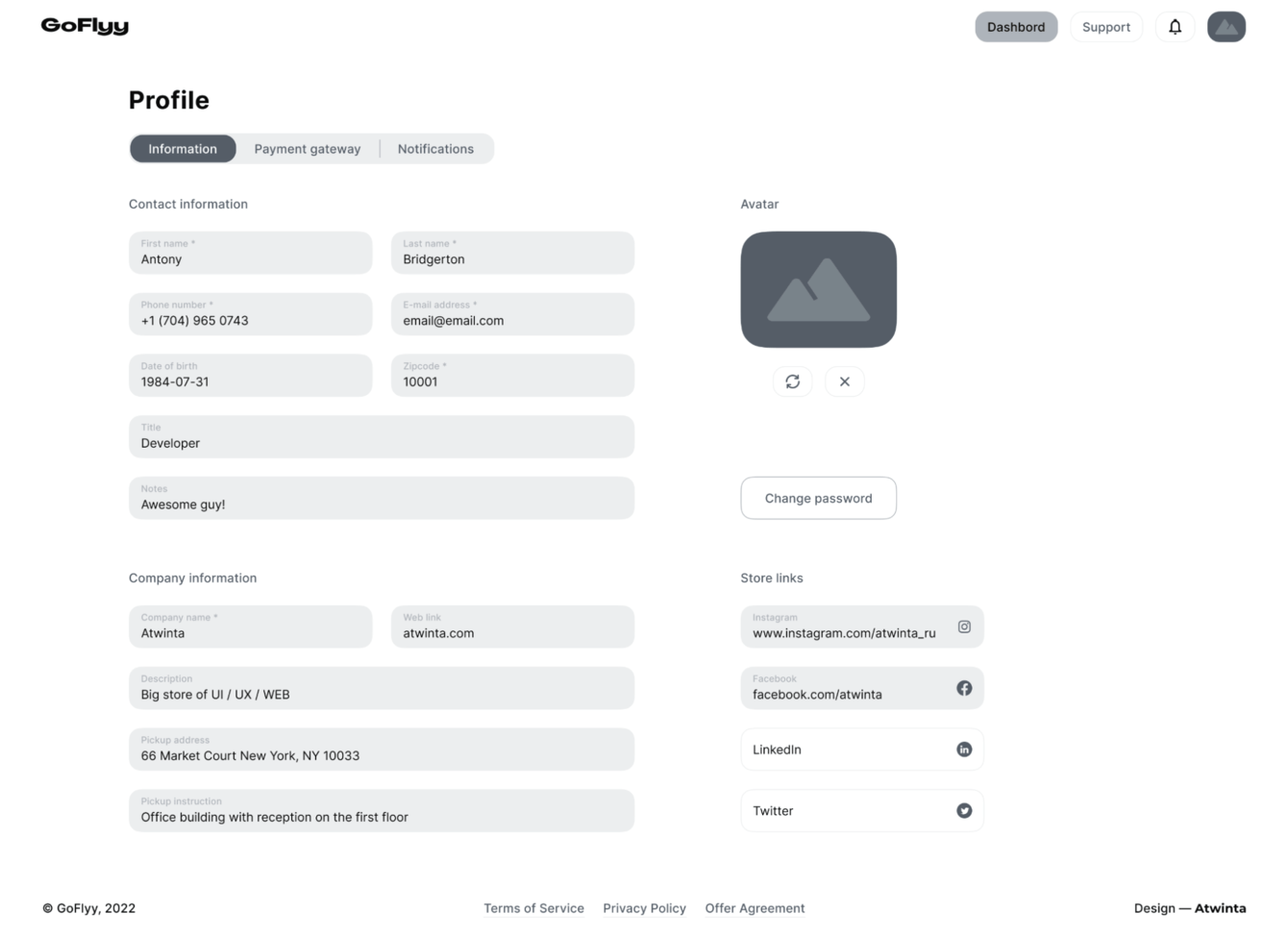1288x935 pixels.
Task: Focus the Pickup instruction field
Action: [x=382, y=811]
